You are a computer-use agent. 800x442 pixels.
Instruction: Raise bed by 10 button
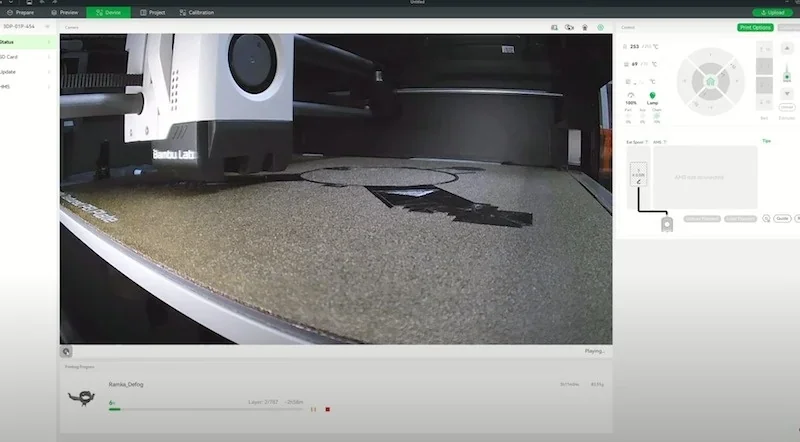click(764, 50)
